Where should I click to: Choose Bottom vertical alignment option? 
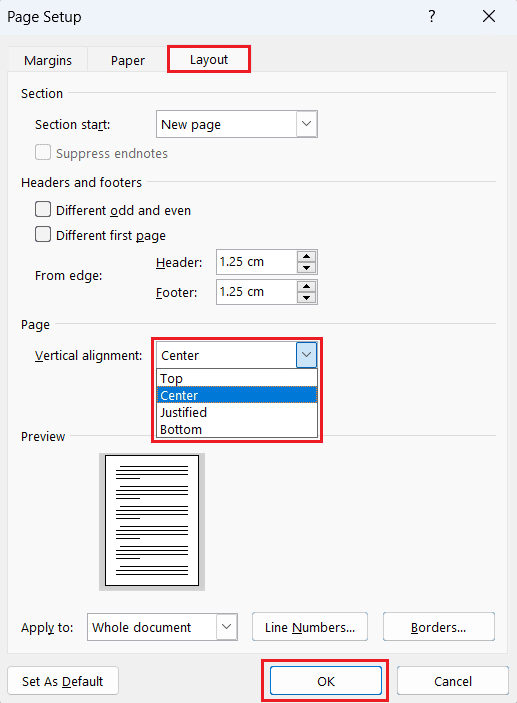click(237, 430)
